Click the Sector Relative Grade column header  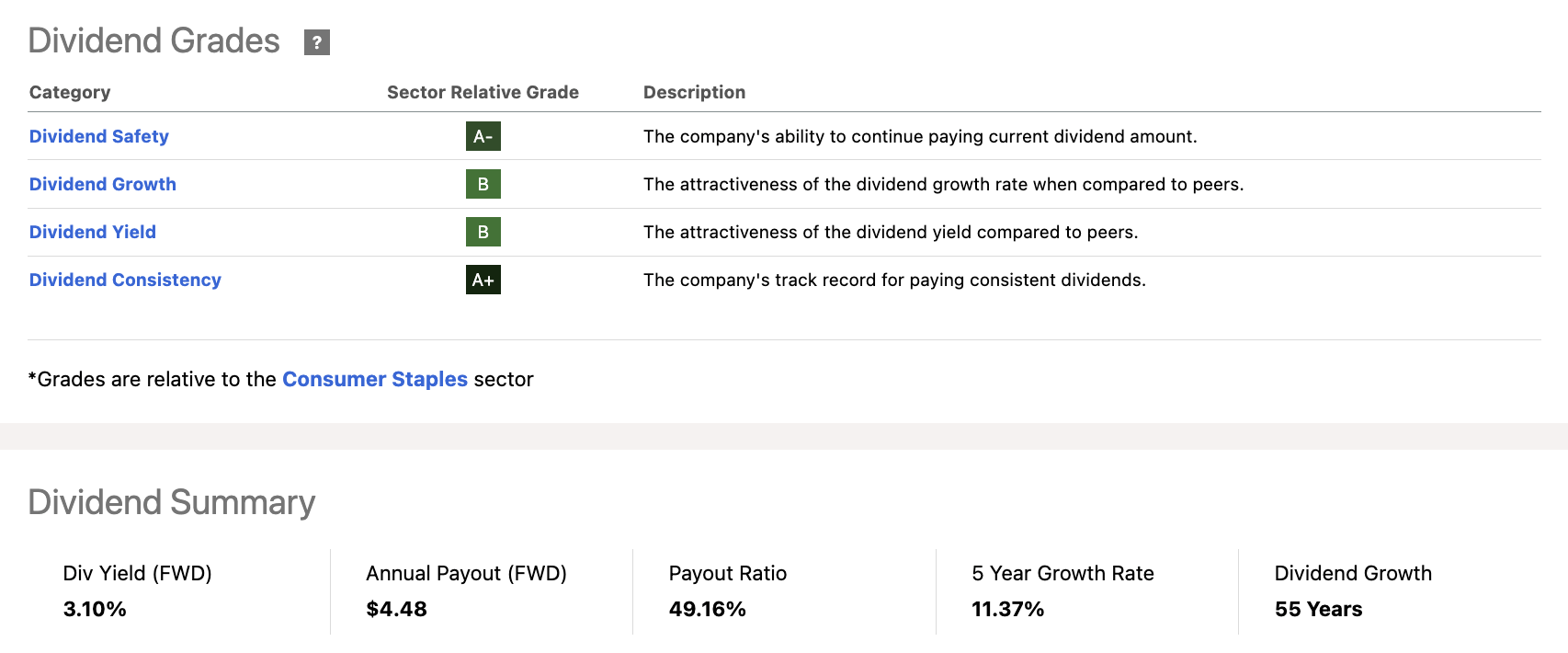pos(483,92)
